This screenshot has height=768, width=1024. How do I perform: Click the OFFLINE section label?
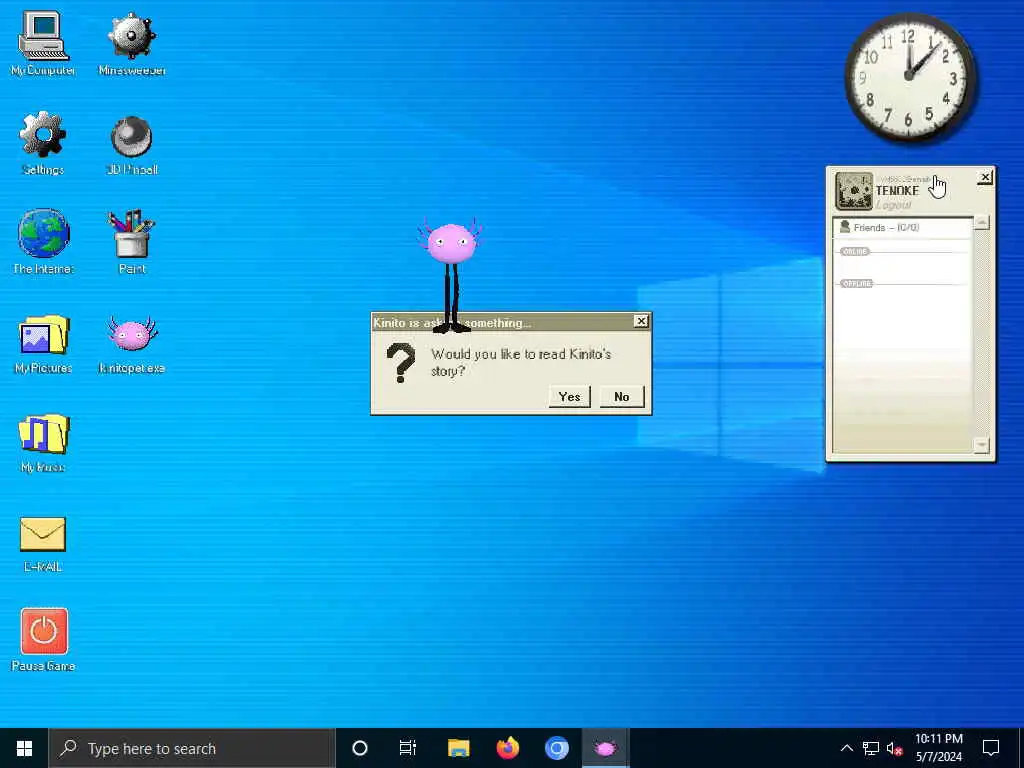(x=856, y=283)
